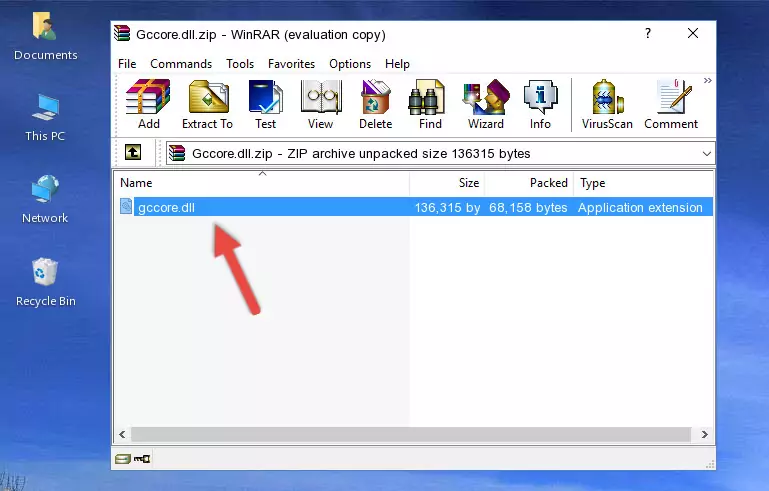
Task: Sort by the Packed column header
Action: (529, 183)
